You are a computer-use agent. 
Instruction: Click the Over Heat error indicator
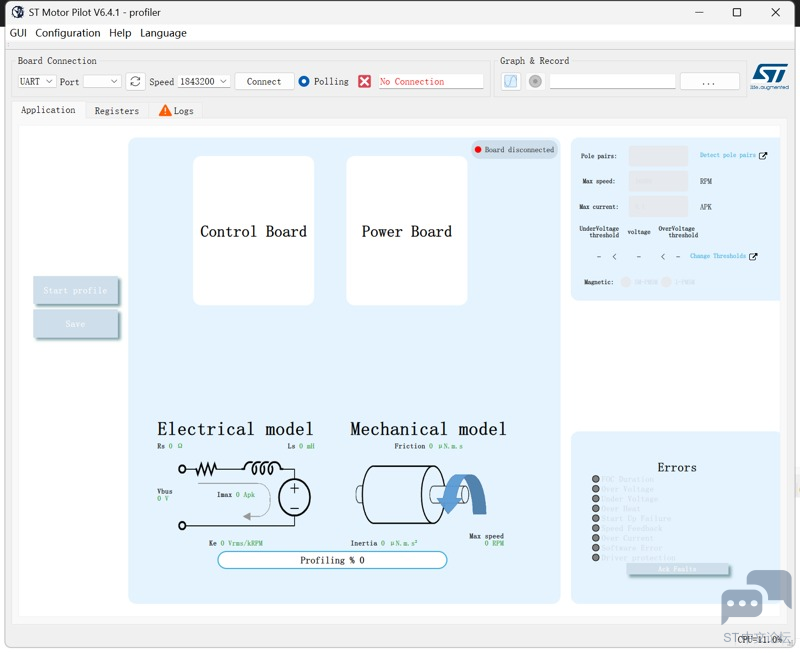pos(595,508)
